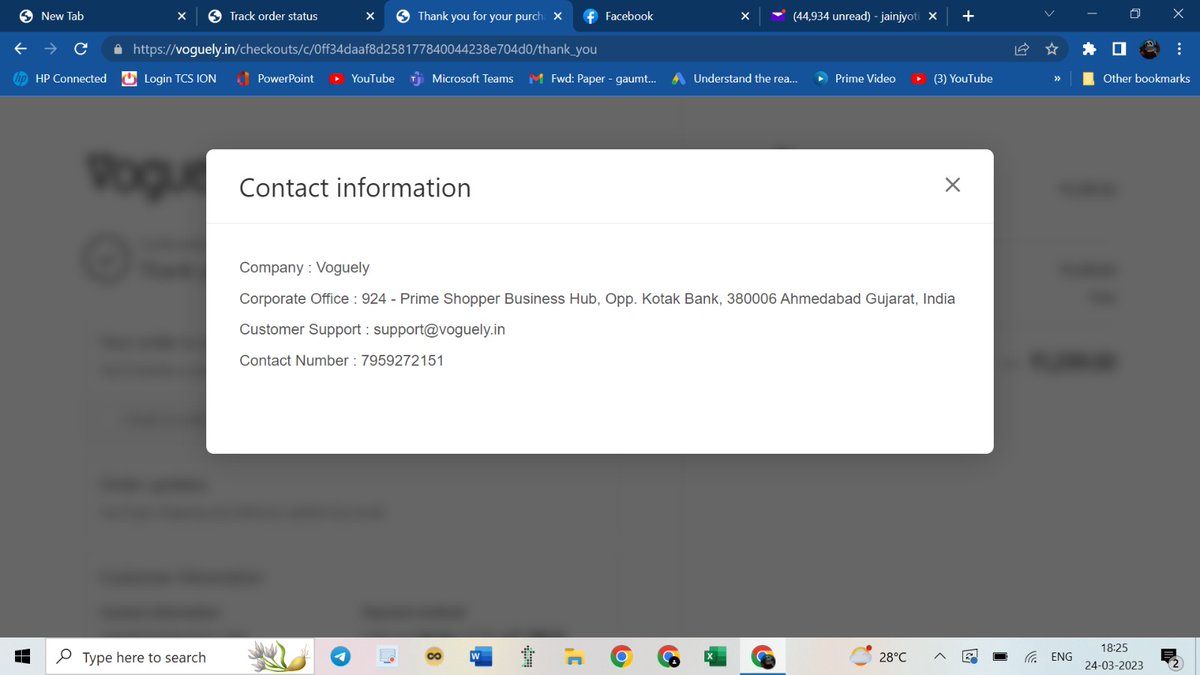Open the Windows Start menu
This screenshot has height=675, width=1200.
pos(23,656)
